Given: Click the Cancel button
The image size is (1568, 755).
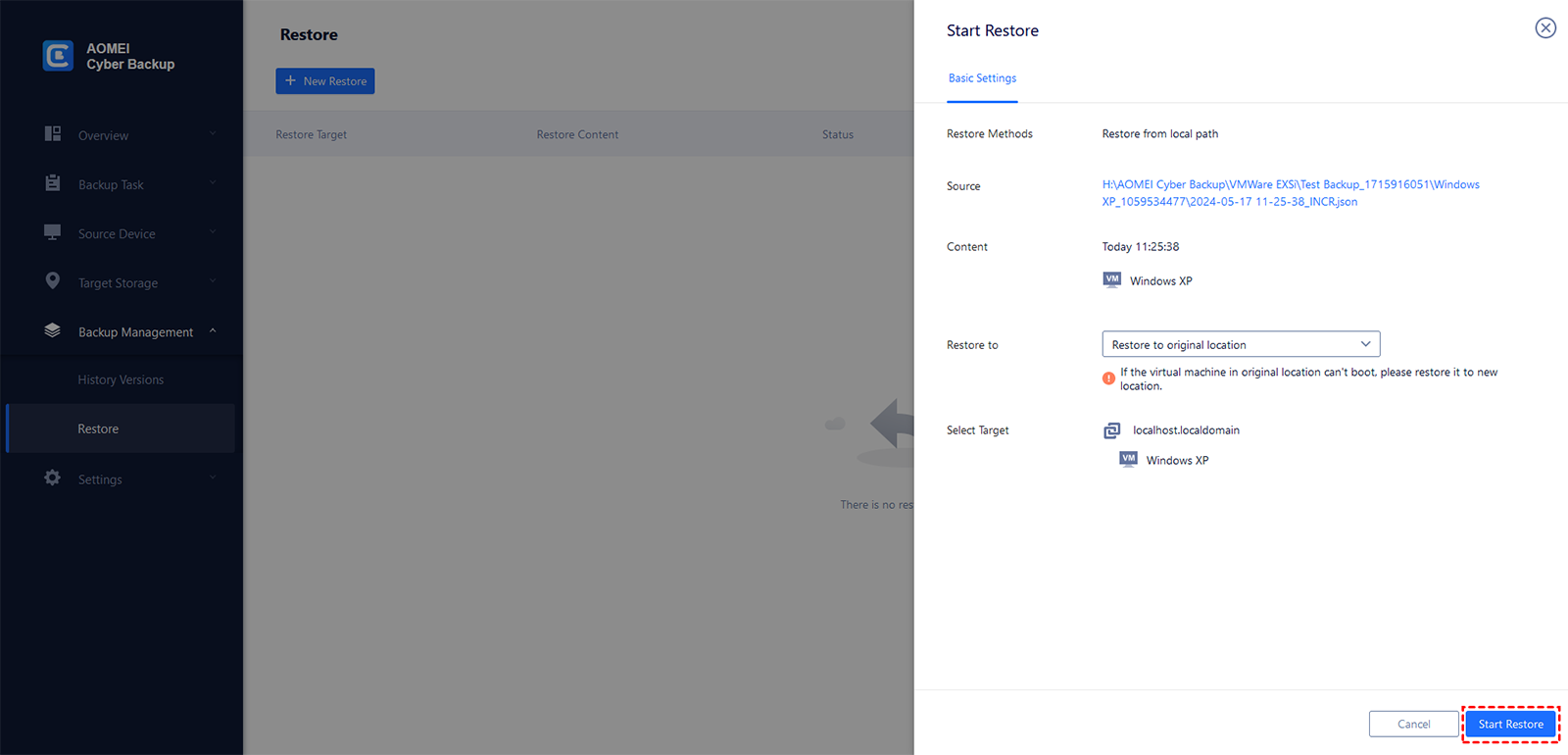Looking at the screenshot, I should tap(1413, 724).
